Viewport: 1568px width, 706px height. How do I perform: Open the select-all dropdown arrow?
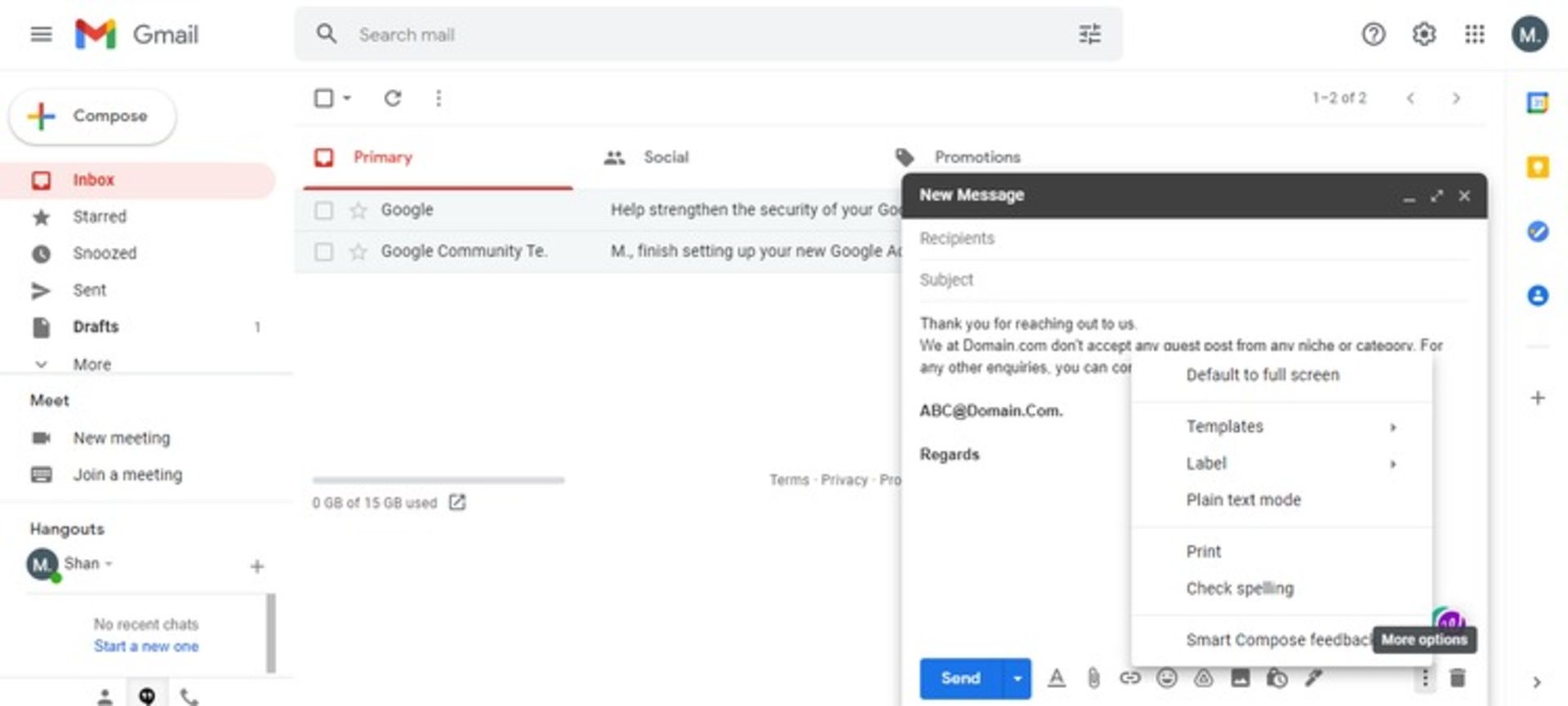(347, 99)
